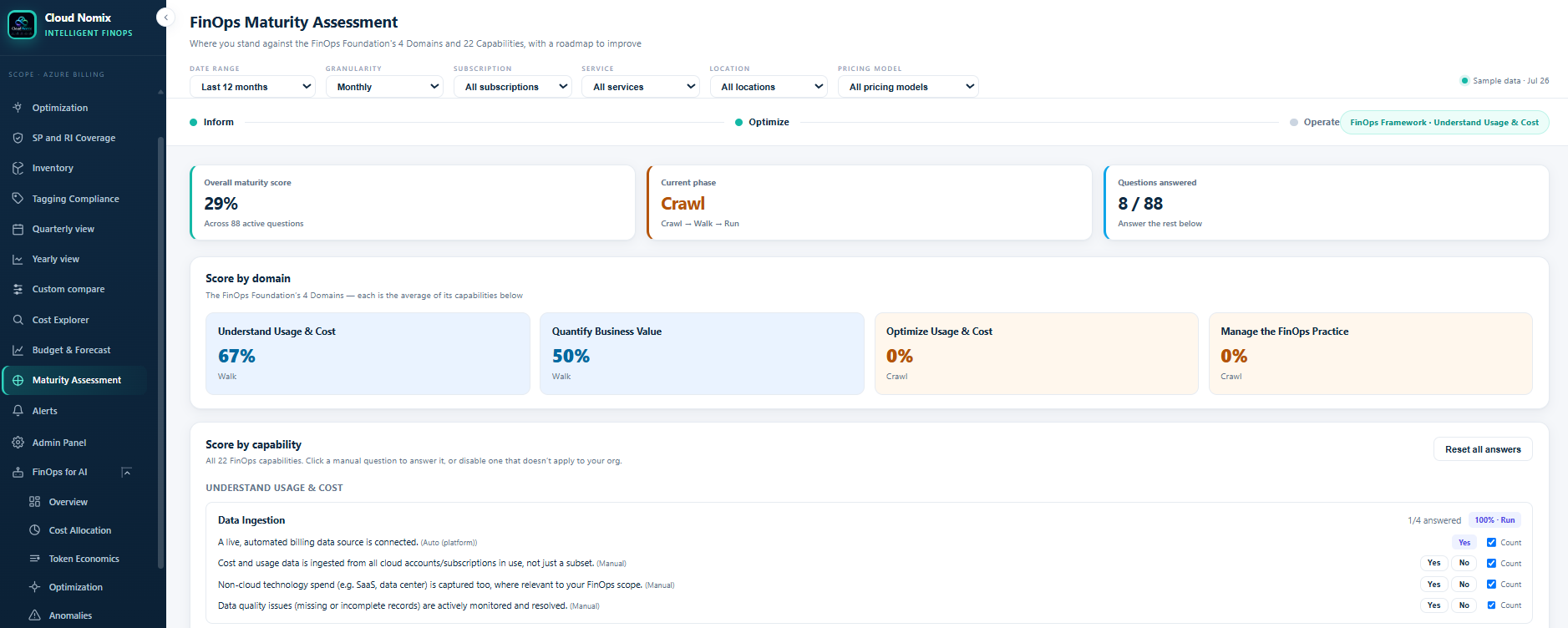
Task: Click the sparkle icon of the FinOps for AI Optimization item
Action: click(x=34, y=587)
